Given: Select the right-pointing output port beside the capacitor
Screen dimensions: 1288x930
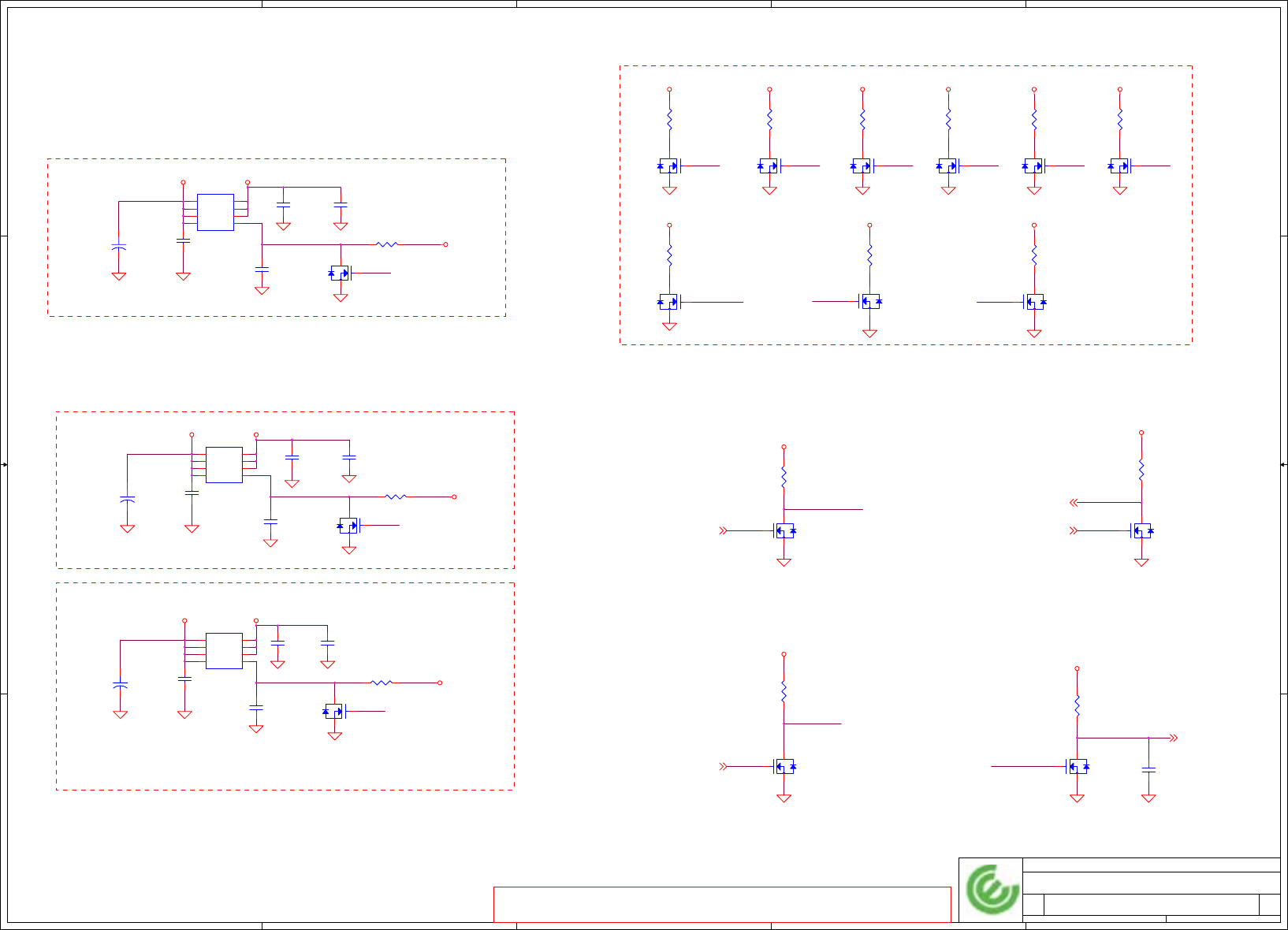Looking at the screenshot, I should [1173, 738].
